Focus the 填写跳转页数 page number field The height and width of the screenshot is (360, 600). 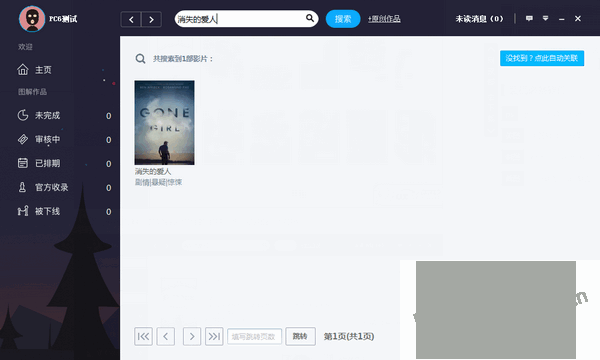pos(254,336)
